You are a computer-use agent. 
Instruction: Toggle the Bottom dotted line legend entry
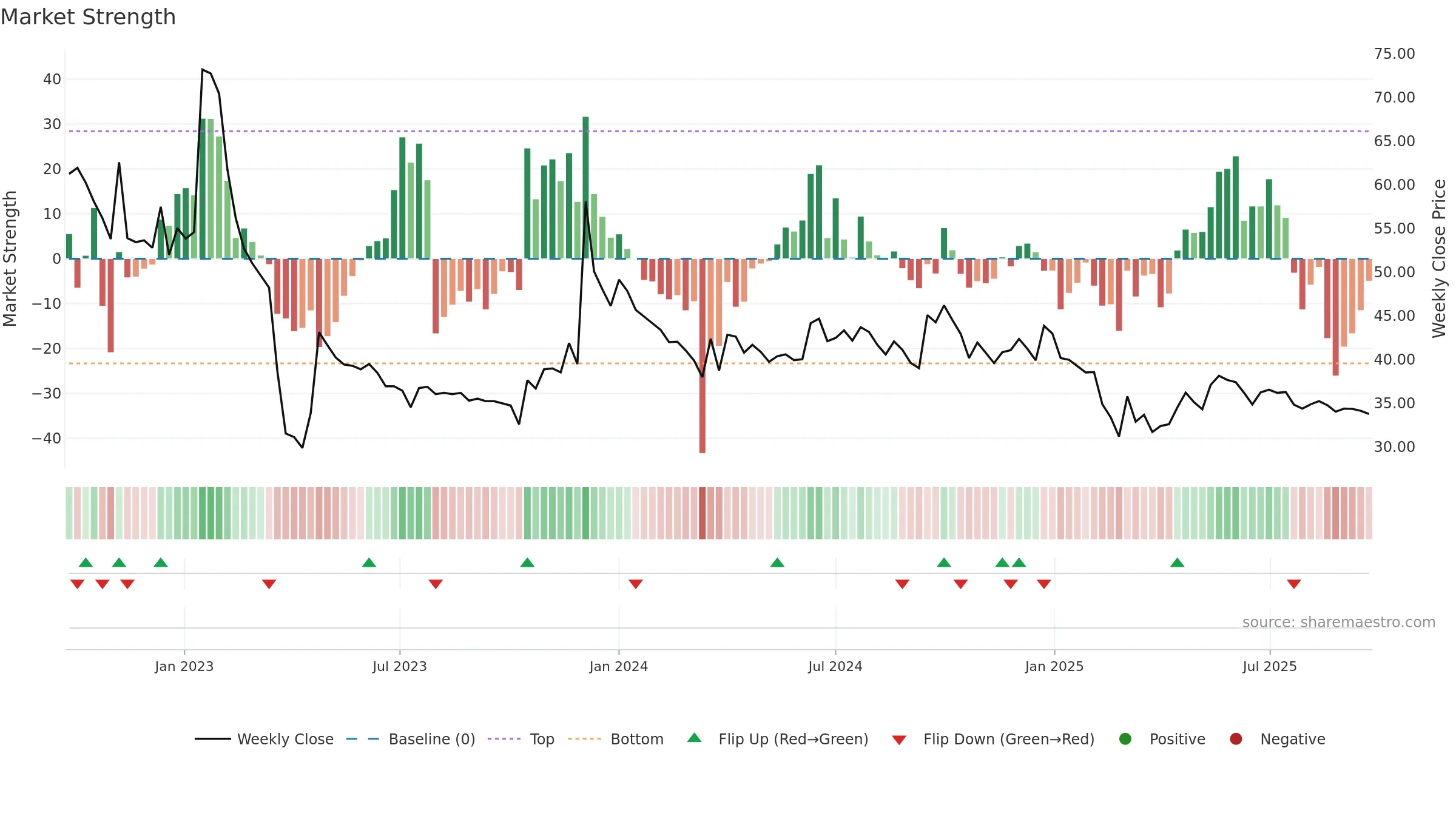coord(616,739)
